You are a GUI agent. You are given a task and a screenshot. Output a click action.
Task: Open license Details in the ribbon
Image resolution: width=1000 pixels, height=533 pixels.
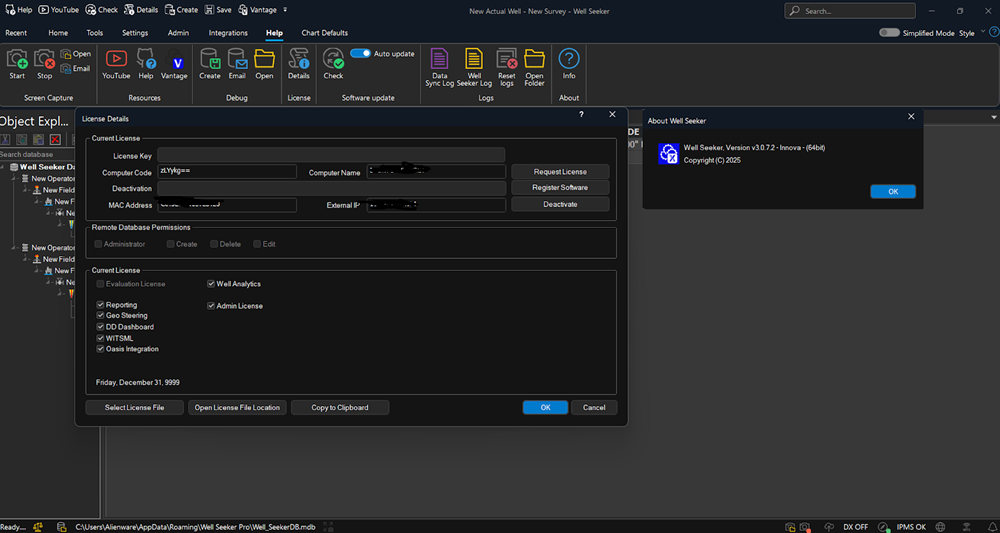pyautogui.click(x=298, y=64)
